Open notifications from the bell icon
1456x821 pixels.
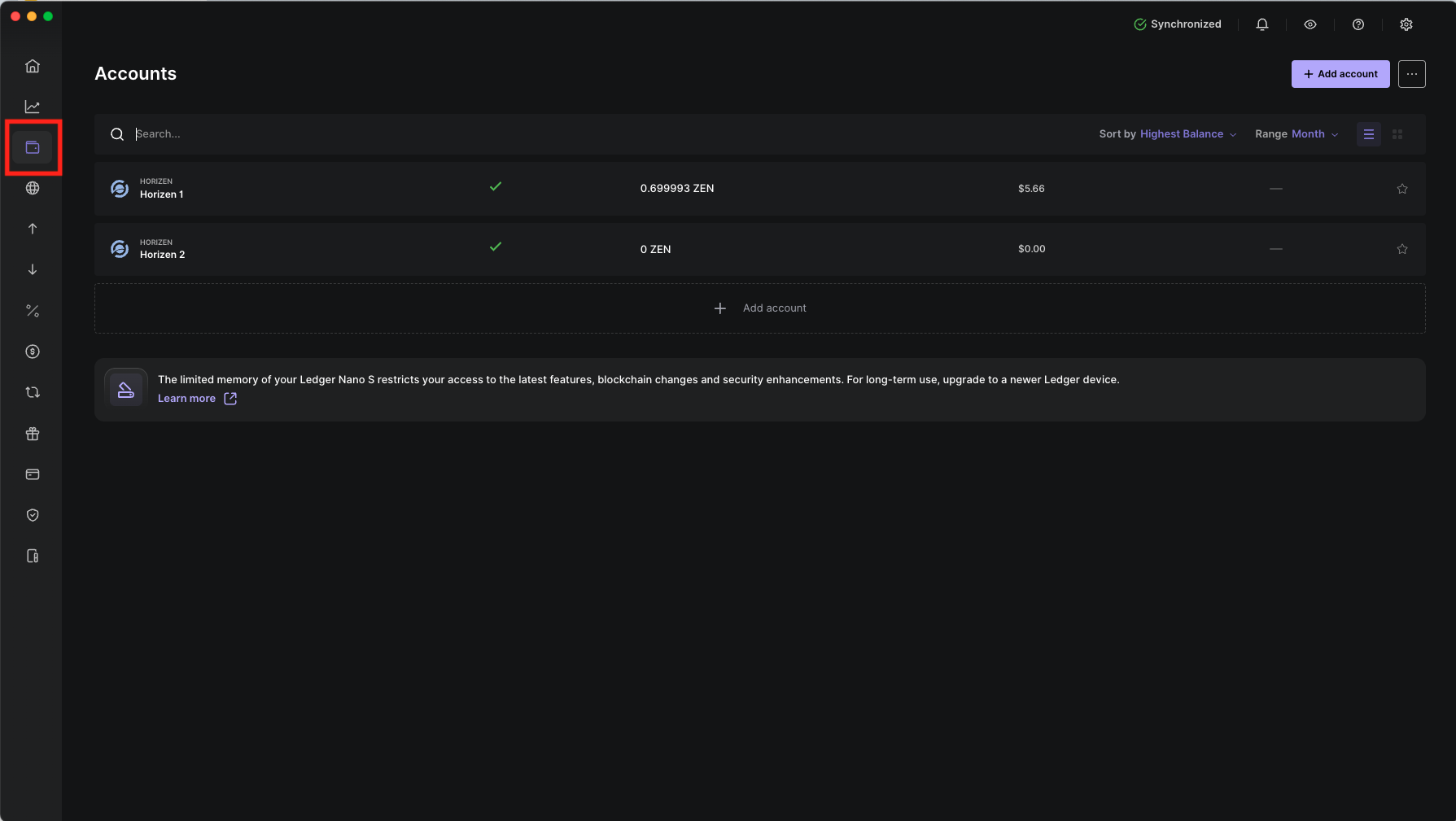click(1262, 24)
